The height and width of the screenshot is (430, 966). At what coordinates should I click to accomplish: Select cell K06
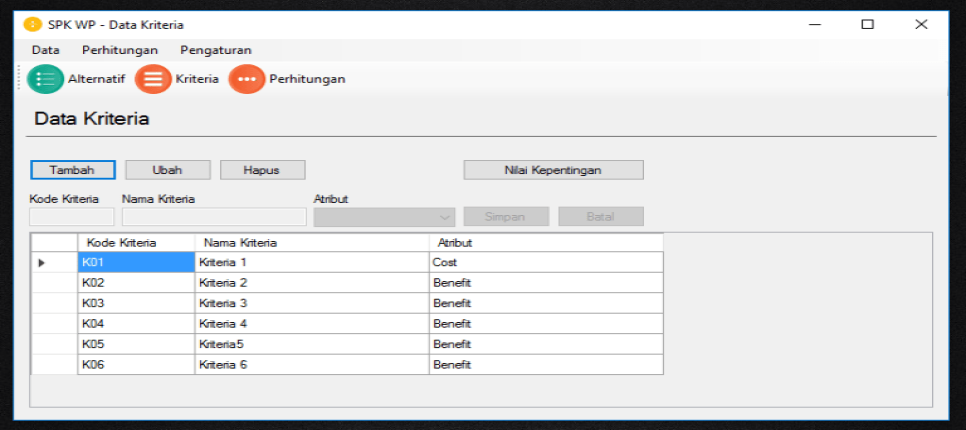click(x=136, y=364)
